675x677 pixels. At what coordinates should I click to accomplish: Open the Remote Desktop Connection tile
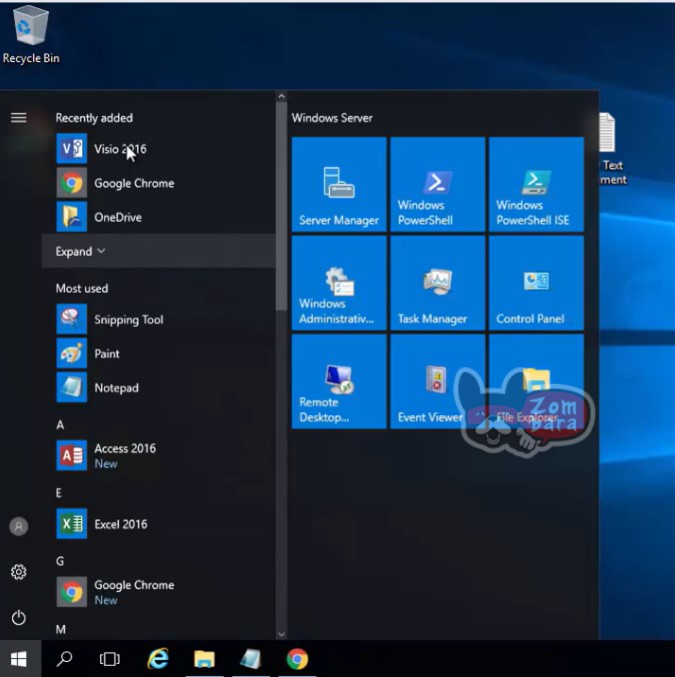(x=339, y=382)
